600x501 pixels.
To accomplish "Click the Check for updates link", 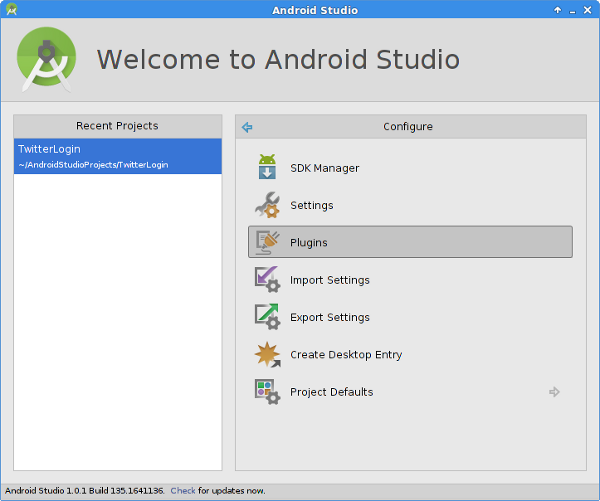I will click(x=183, y=491).
